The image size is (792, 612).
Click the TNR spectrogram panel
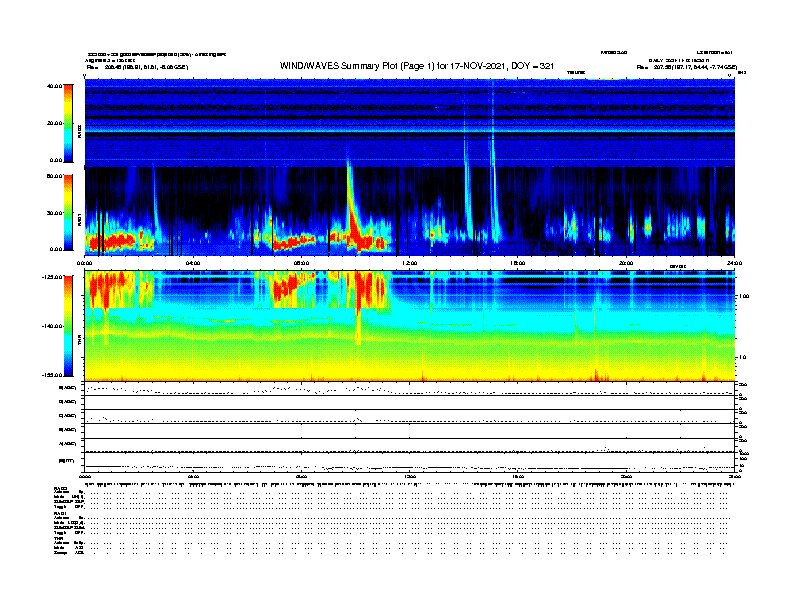409,326
